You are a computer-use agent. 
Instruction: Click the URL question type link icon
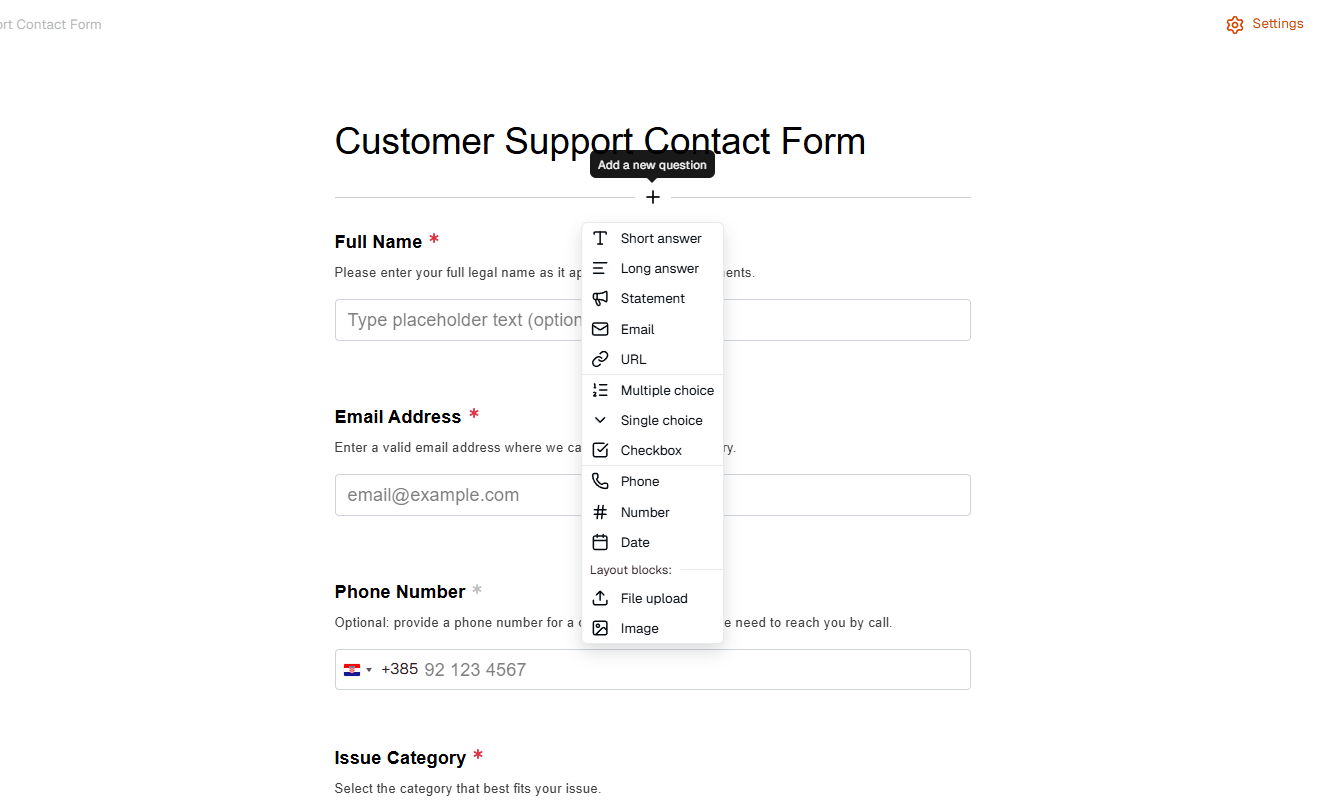coord(600,359)
